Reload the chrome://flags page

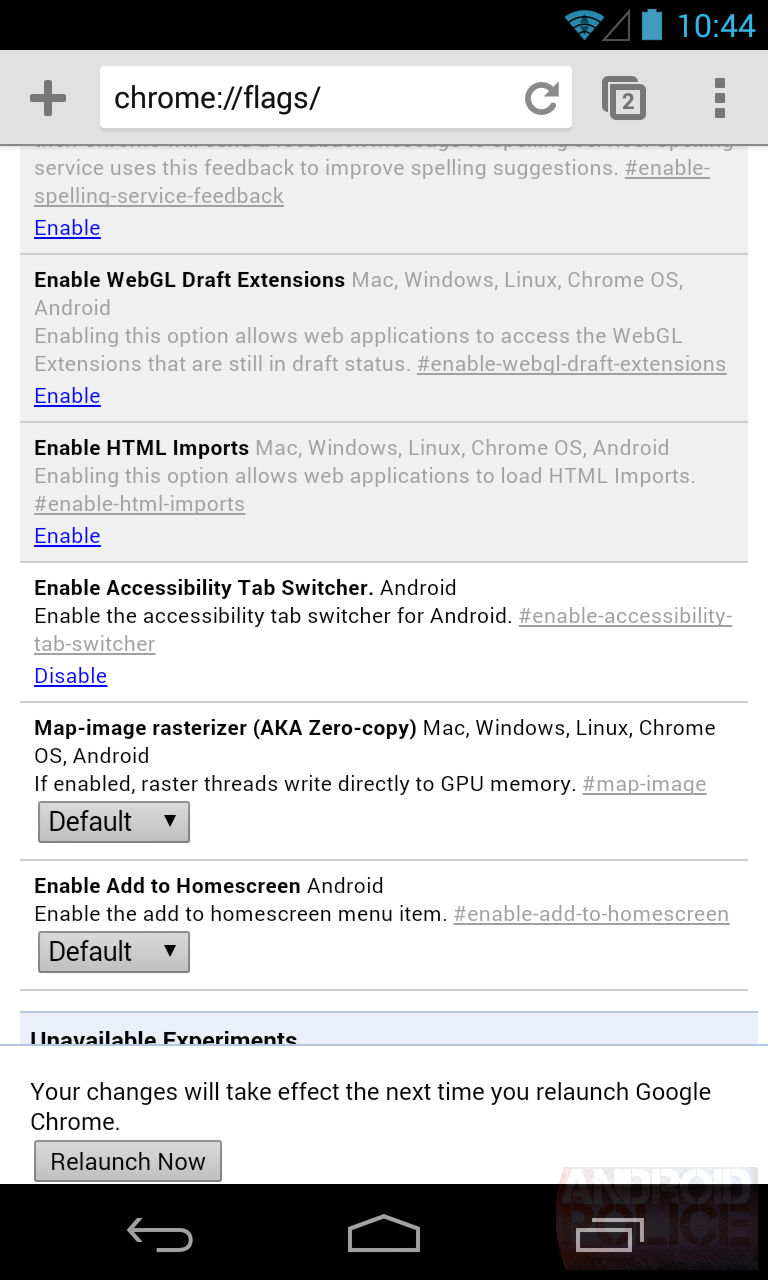(540, 97)
